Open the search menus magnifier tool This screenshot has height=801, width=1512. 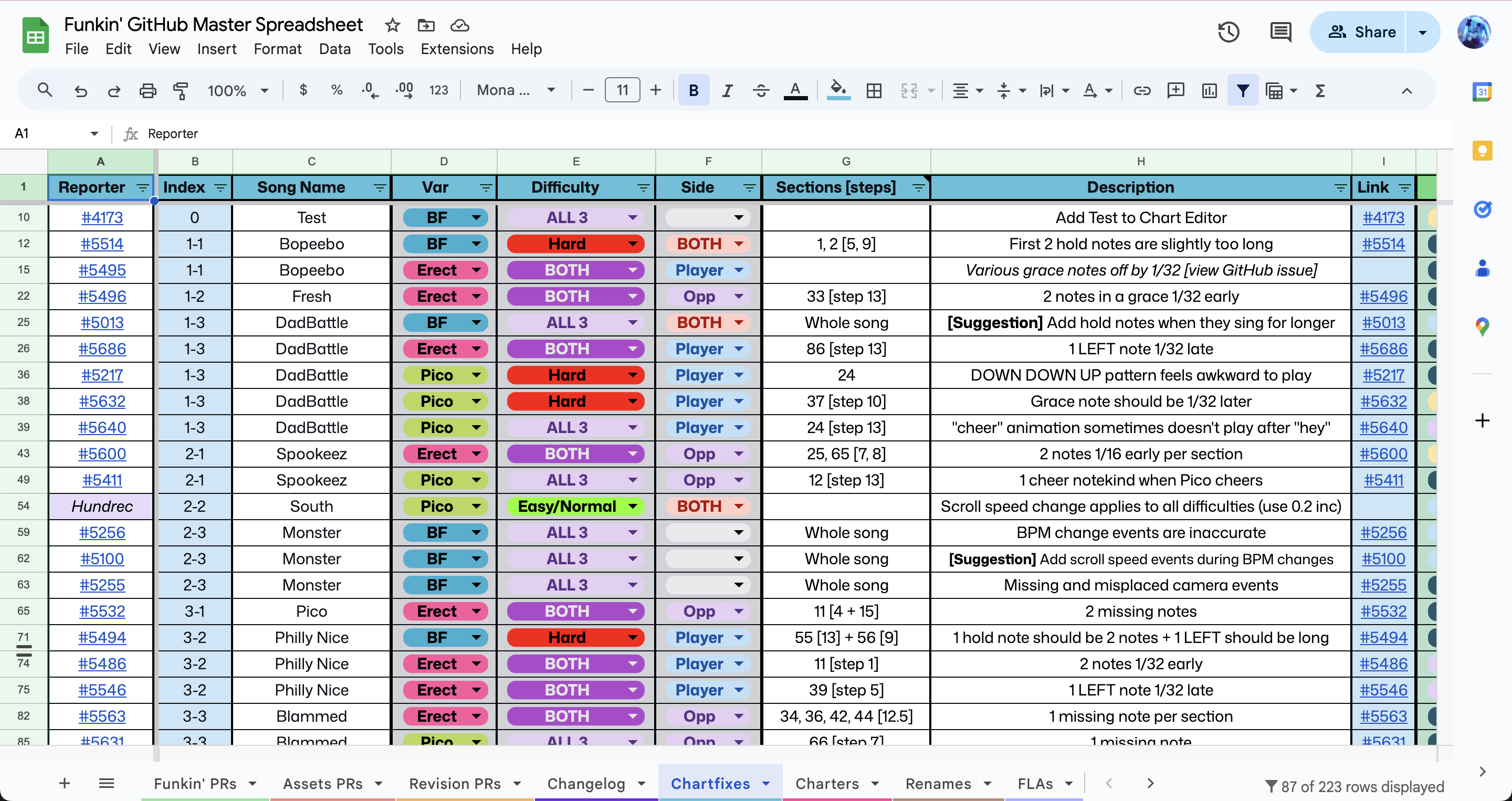pyautogui.click(x=45, y=90)
